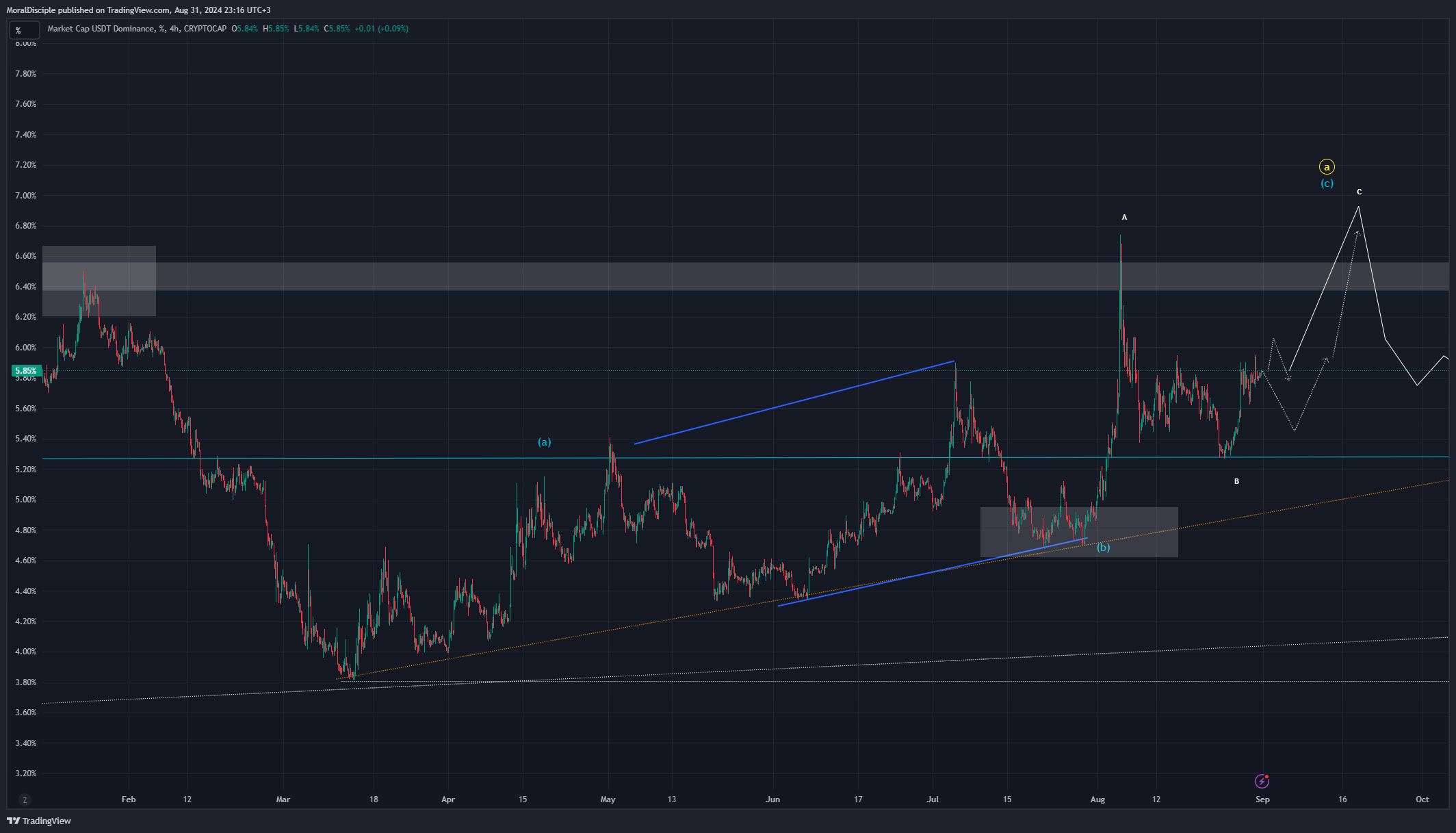Click the 3.20% price axis label
The image size is (1456, 833).
click(26, 773)
